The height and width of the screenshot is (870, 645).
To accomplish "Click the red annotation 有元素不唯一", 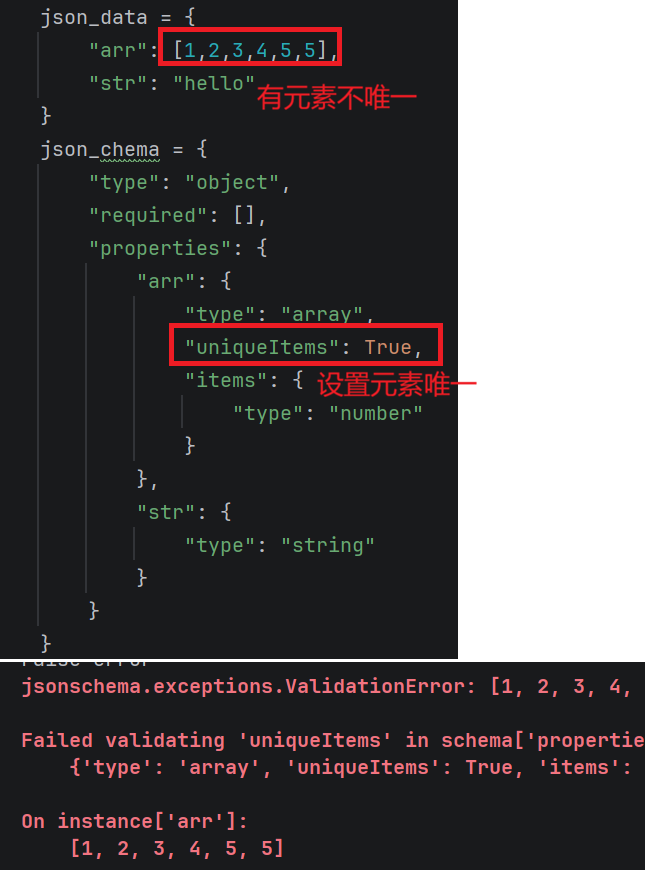I will pos(336,98).
